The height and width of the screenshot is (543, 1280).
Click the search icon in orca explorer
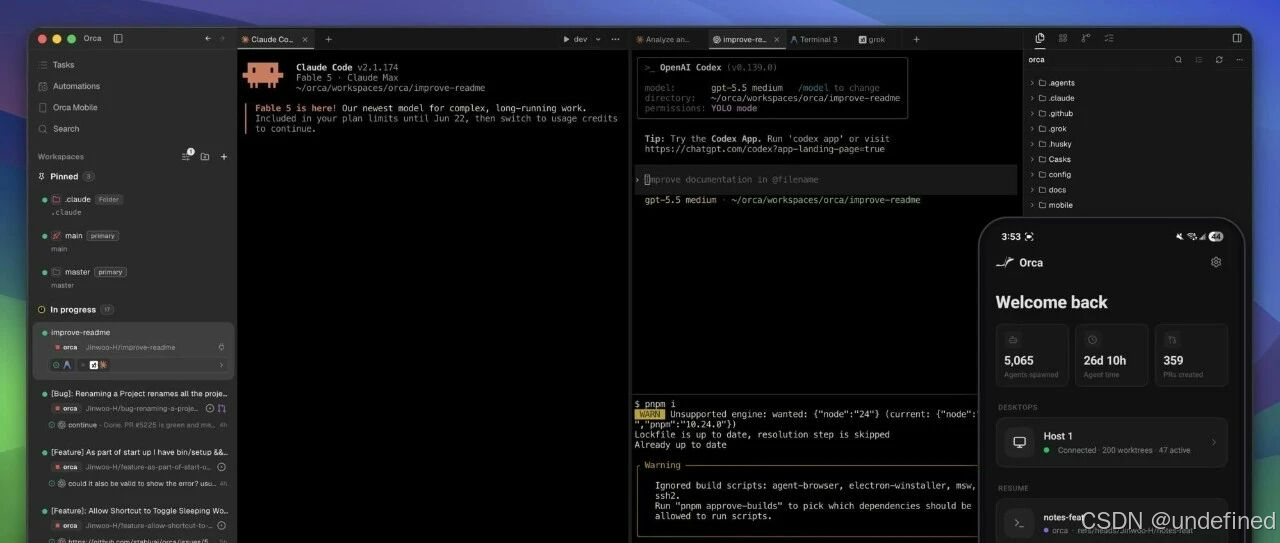(x=1178, y=60)
